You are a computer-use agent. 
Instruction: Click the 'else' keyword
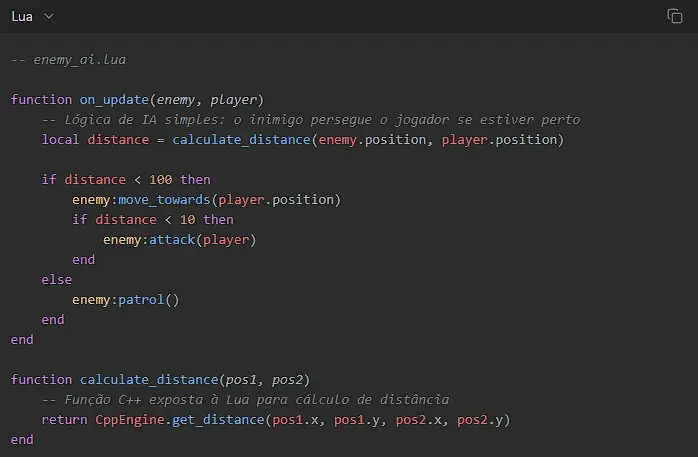57,280
